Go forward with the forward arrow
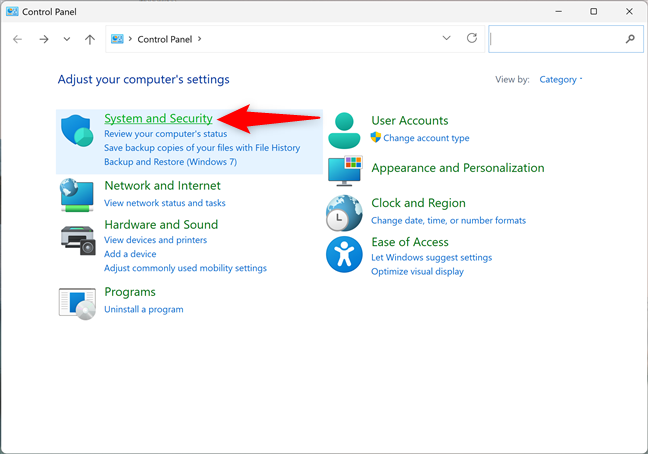This screenshot has width=648, height=454. pyautogui.click(x=43, y=39)
